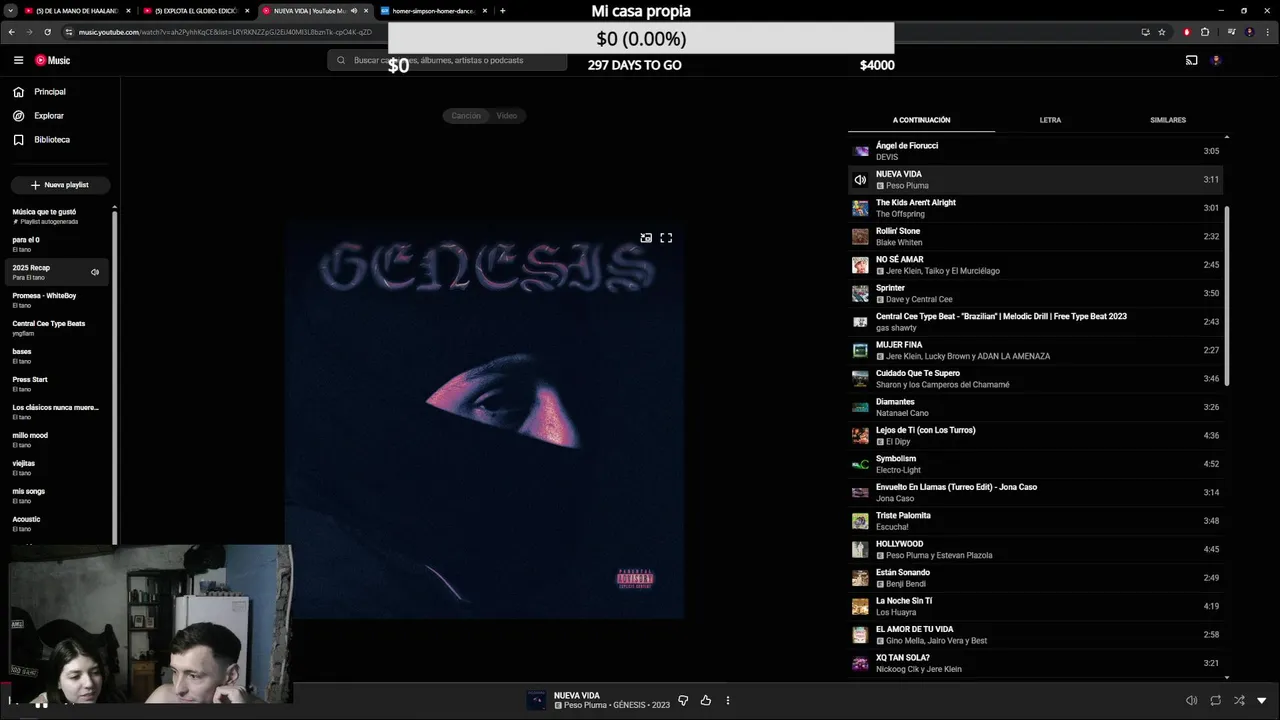Open the GÉNESIS album link in player bar
The image size is (1280, 720).
pyautogui.click(x=630, y=706)
